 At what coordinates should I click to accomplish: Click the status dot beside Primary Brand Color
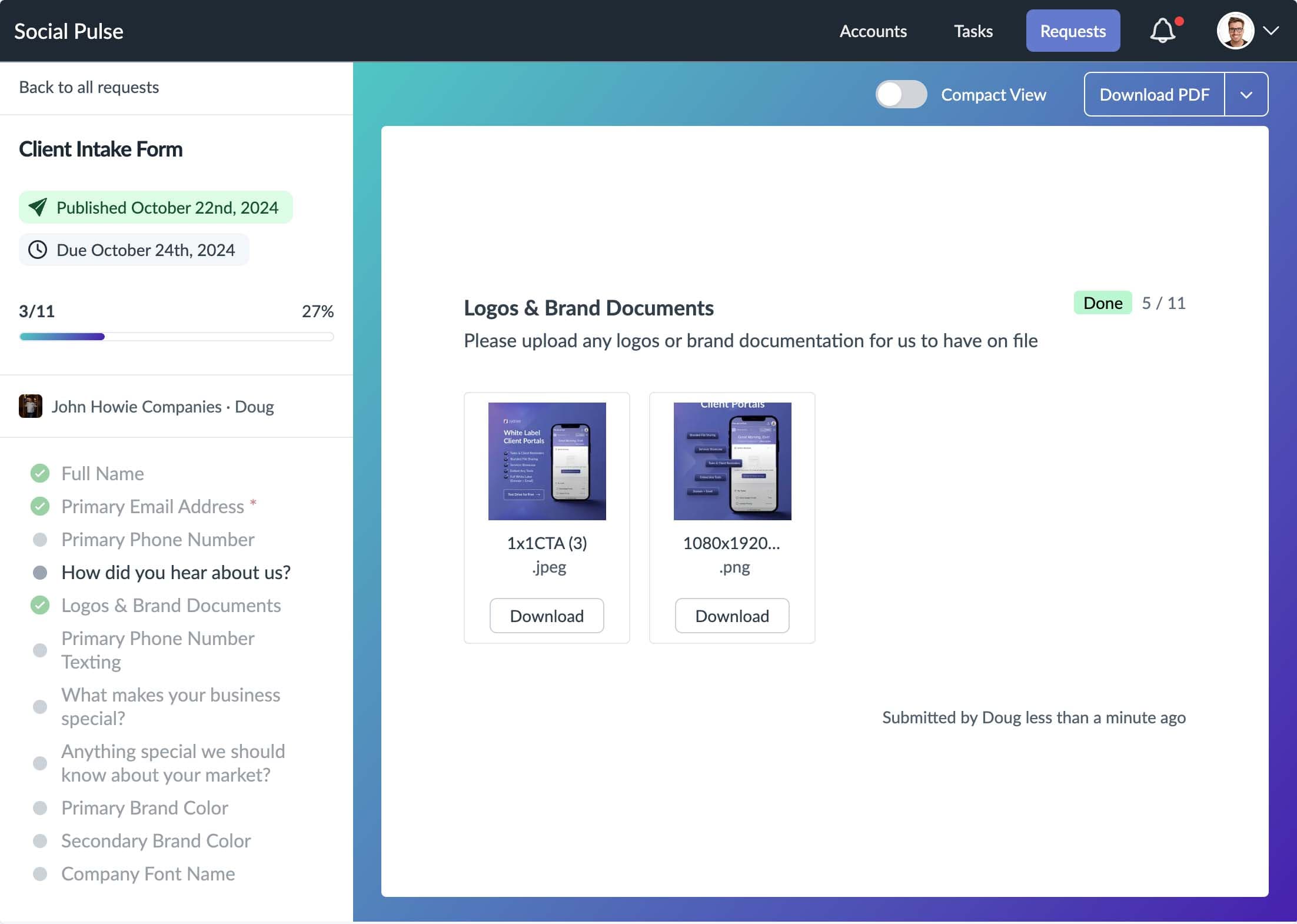(x=40, y=807)
